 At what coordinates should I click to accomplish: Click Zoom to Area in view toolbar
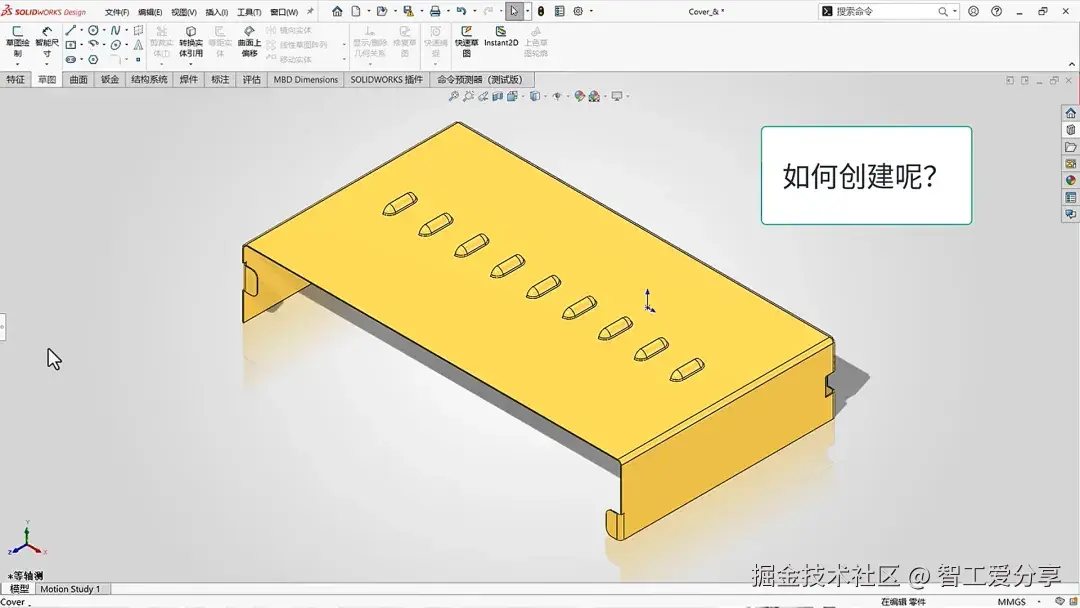click(x=469, y=96)
